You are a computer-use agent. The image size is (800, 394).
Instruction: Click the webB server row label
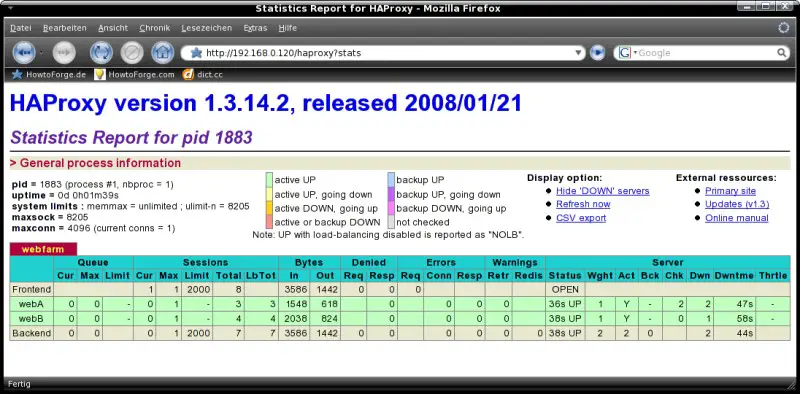(x=32, y=318)
